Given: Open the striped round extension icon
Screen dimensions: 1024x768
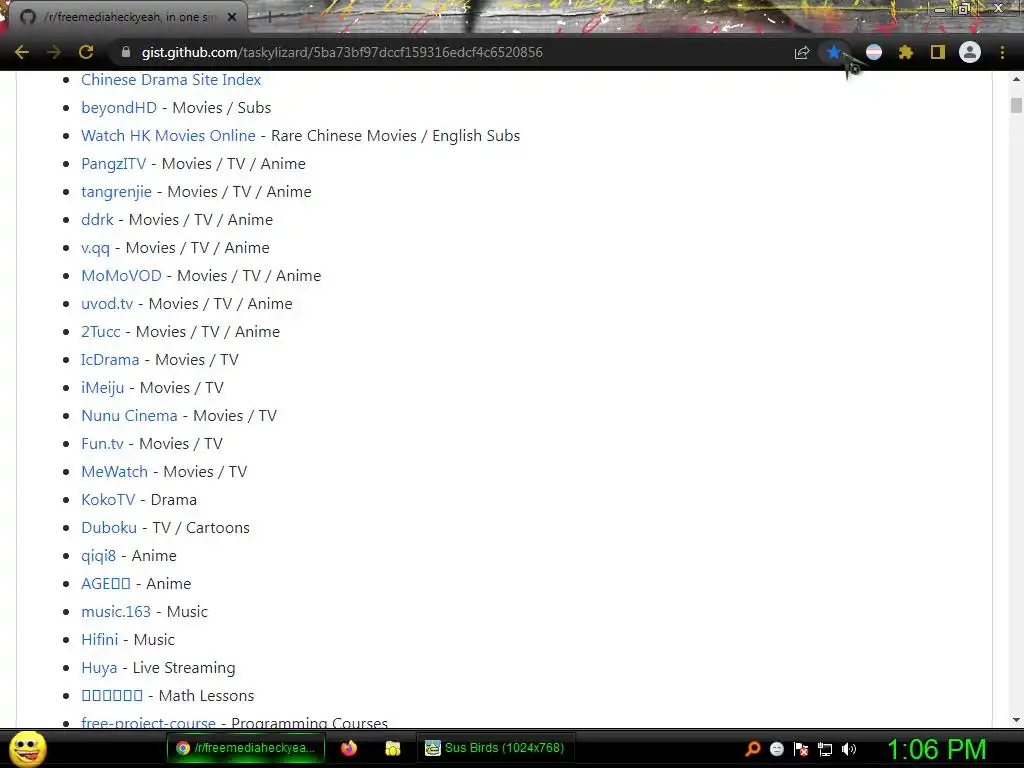Looking at the screenshot, I should point(874,52).
